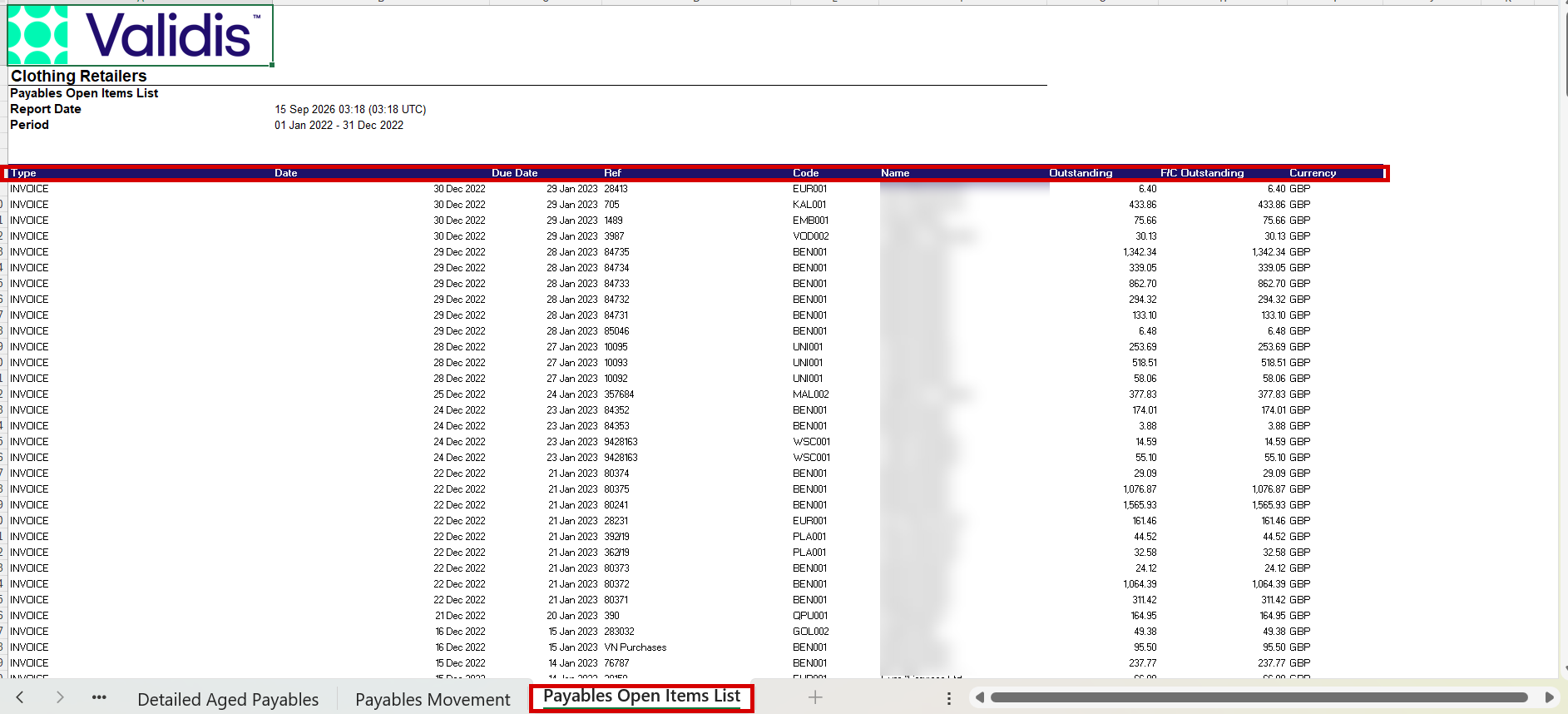Image resolution: width=1568 pixels, height=714 pixels.
Task: Select the Report Date label cell
Action: (x=46, y=109)
